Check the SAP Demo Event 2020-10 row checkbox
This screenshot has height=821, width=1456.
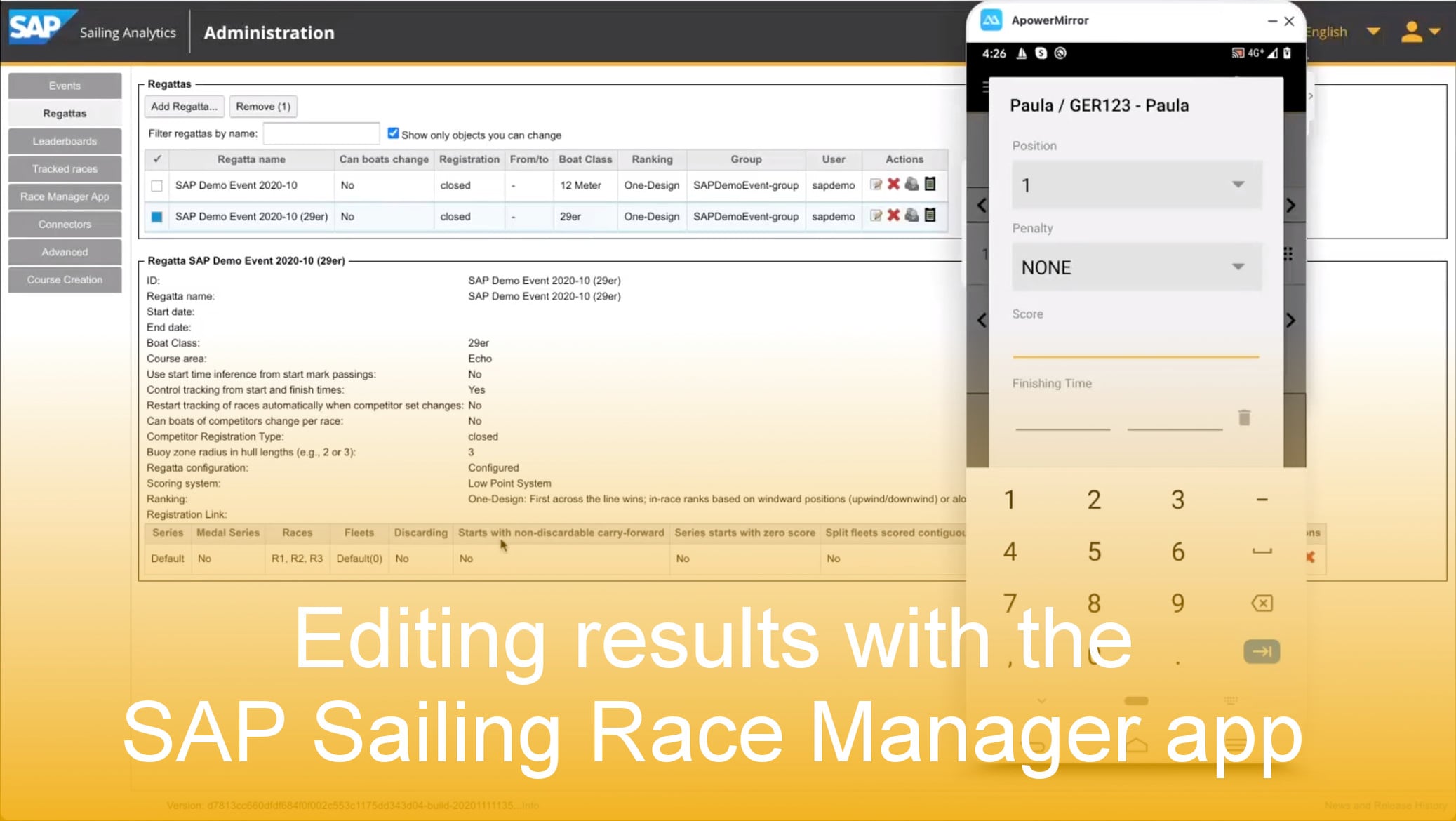point(156,185)
